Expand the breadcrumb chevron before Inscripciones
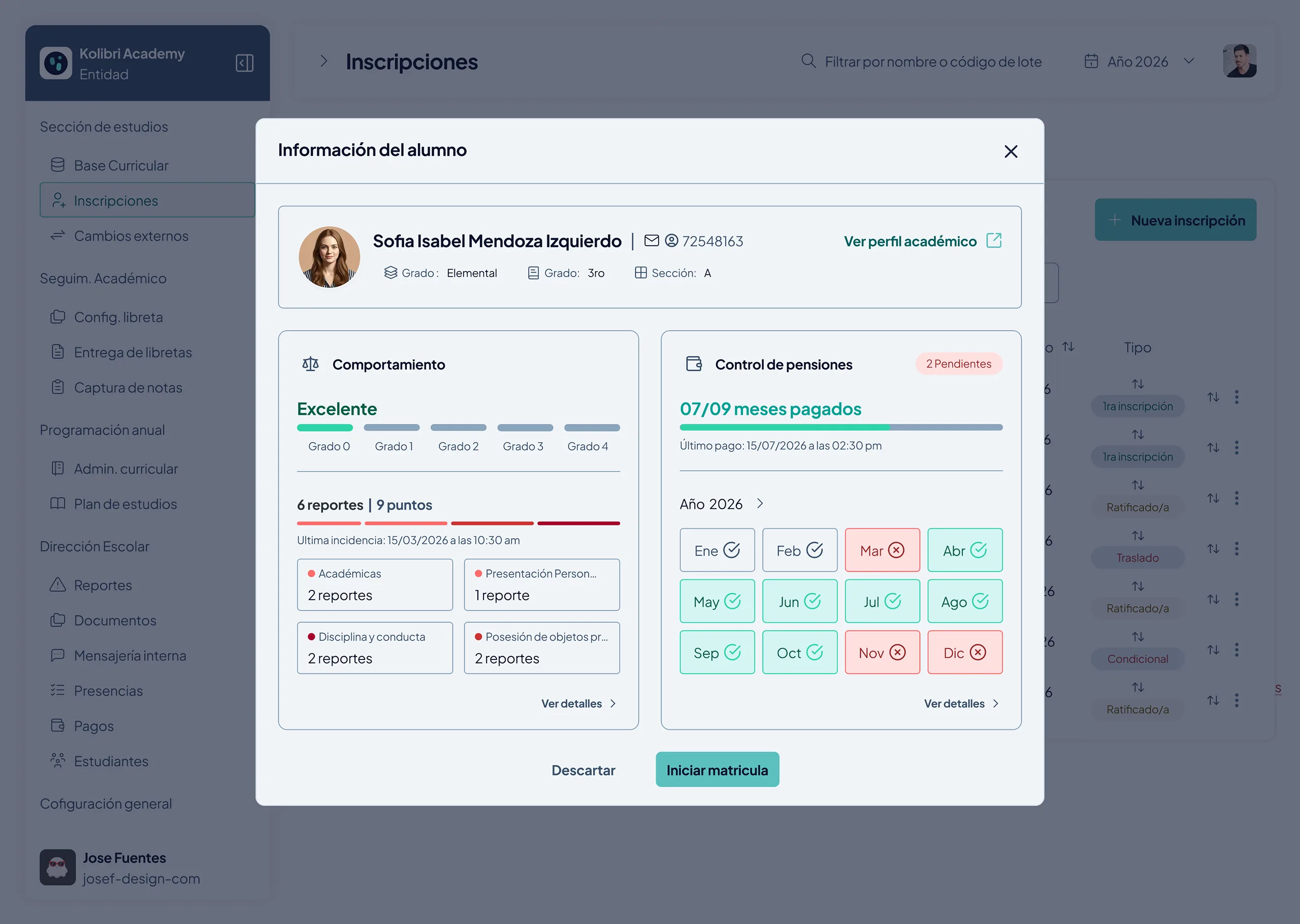 click(x=323, y=61)
